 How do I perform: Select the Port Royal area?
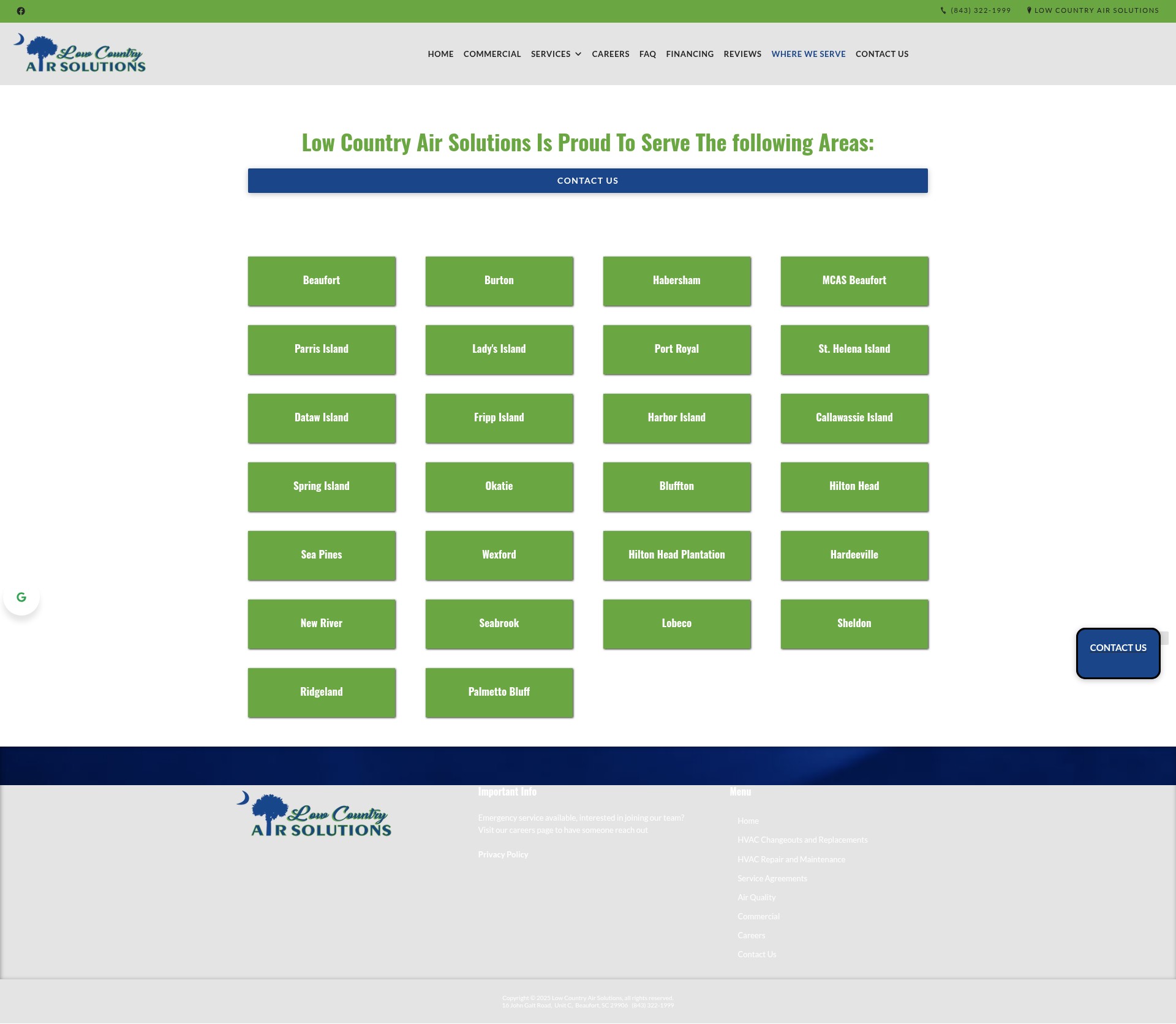click(677, 350)
